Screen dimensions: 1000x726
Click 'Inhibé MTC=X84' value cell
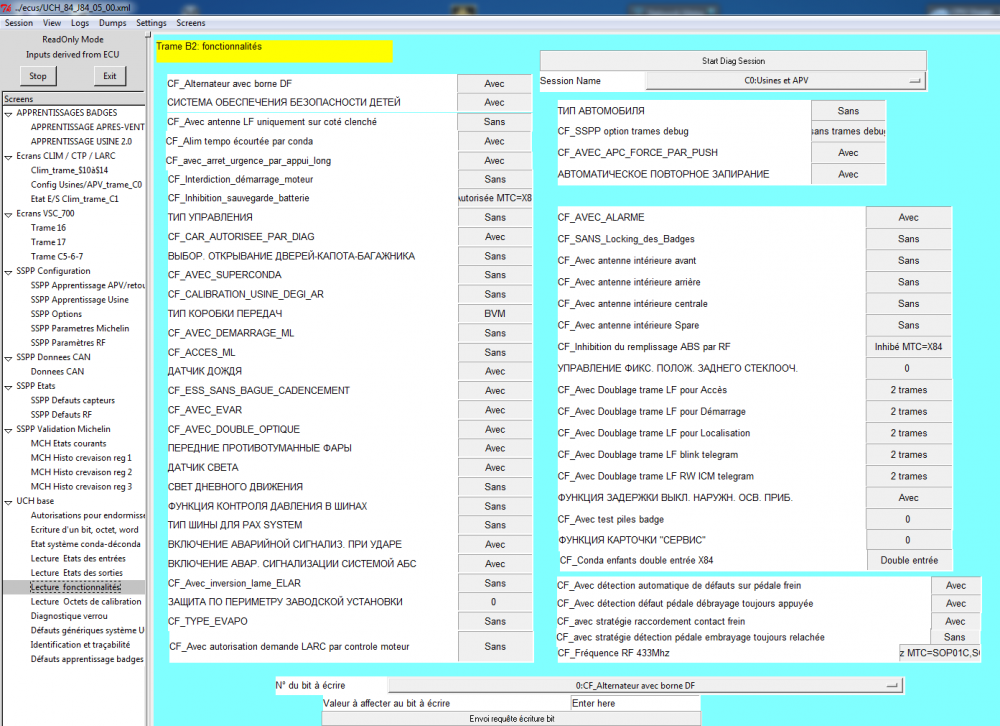tap(908, 347)
